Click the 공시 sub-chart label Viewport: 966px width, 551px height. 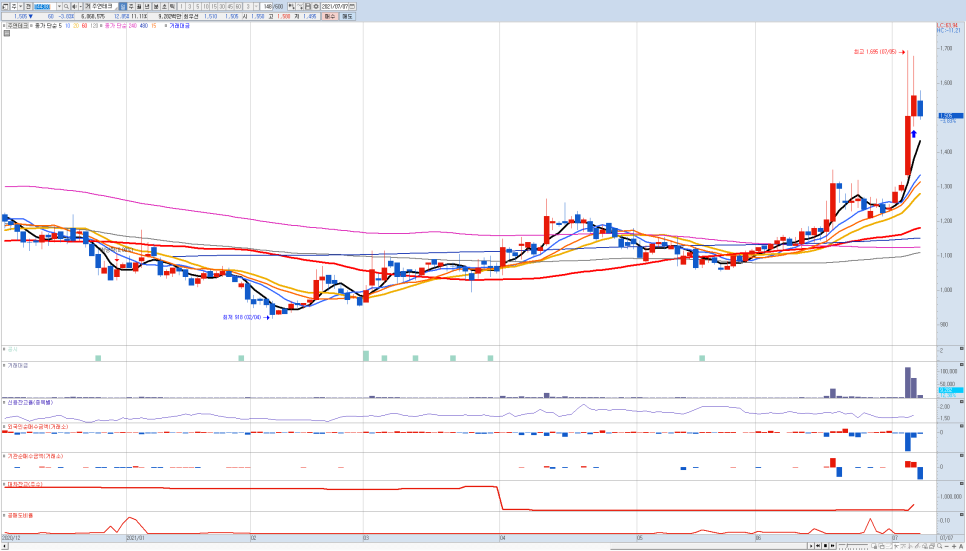tap(12, 349)
